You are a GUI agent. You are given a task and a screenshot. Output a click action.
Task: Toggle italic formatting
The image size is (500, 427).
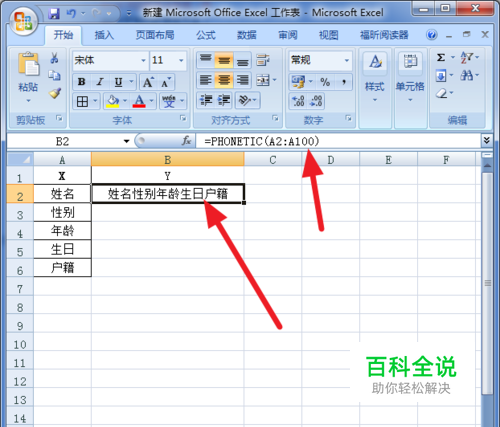pyautogui.click(x=99, y=82)
